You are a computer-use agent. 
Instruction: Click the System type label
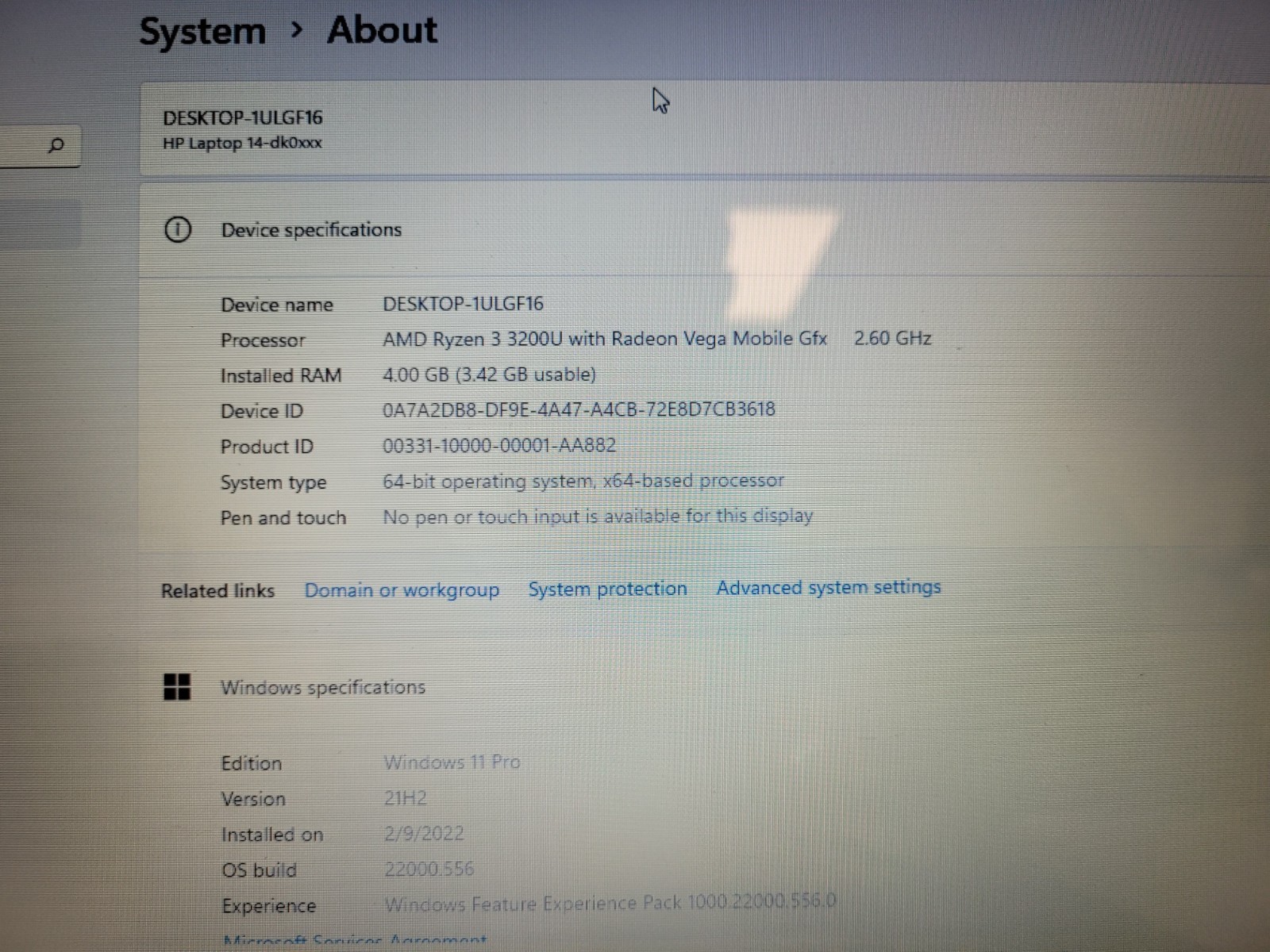click(273, 482)
